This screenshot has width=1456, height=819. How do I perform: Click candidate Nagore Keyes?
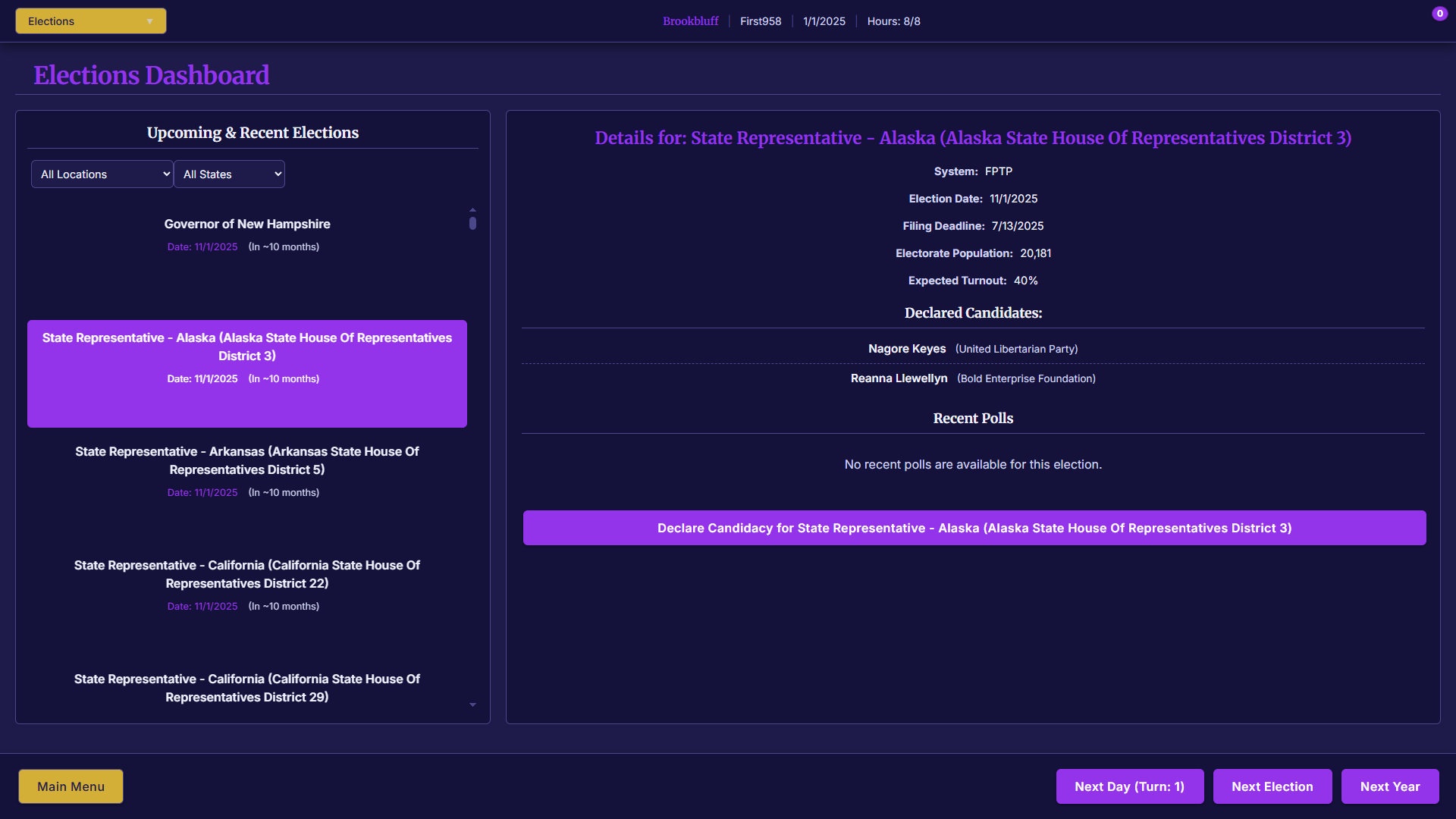coord(907,349)
